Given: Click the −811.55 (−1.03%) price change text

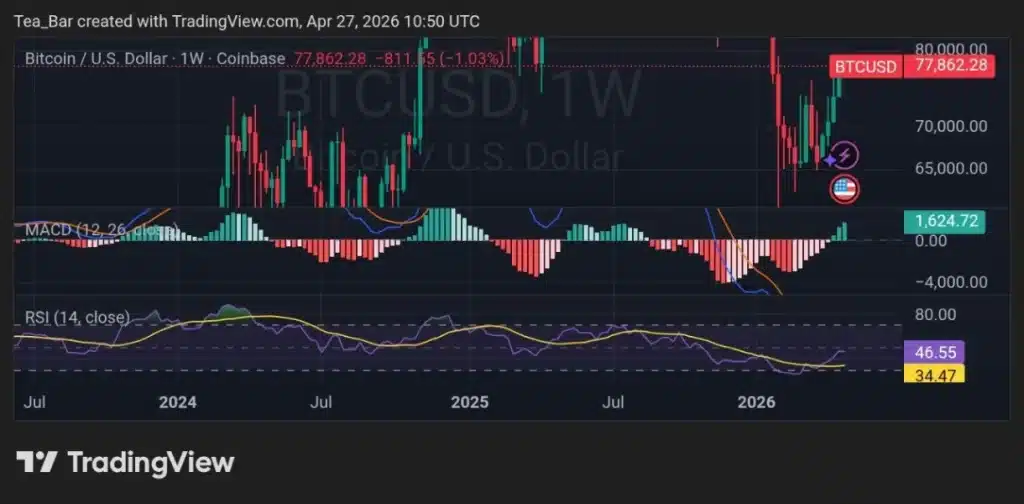Looking at the screenshot, I should point(440,59).
